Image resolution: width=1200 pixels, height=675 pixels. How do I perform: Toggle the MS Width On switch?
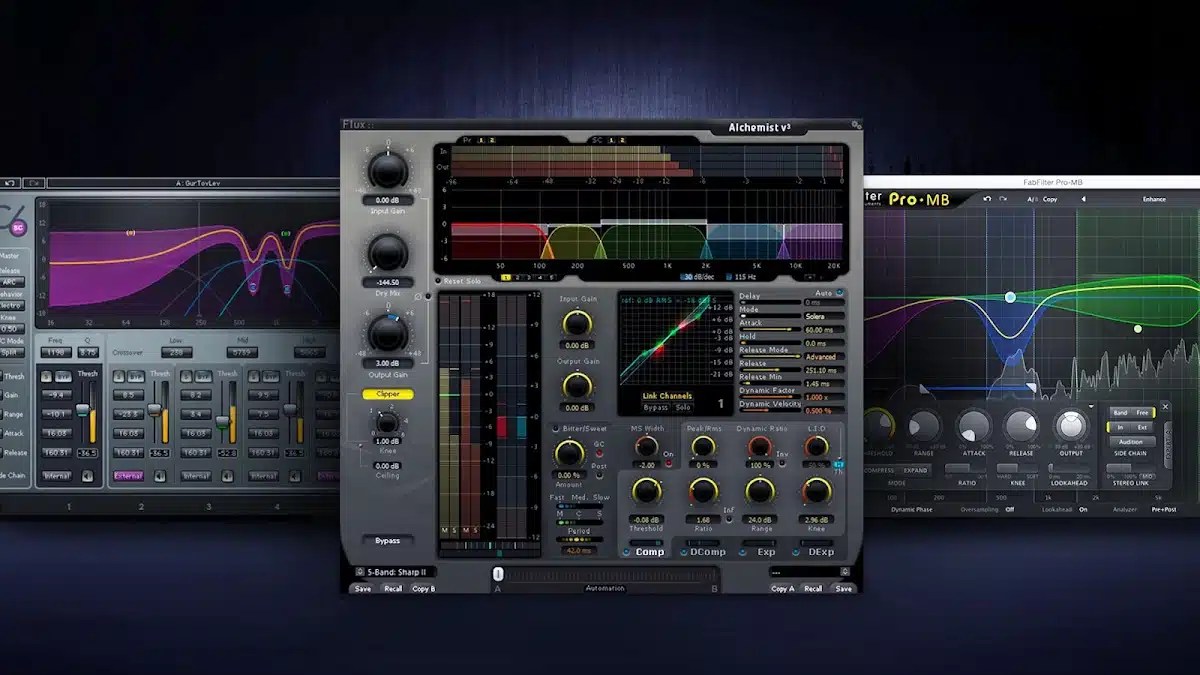pos(668,461)
